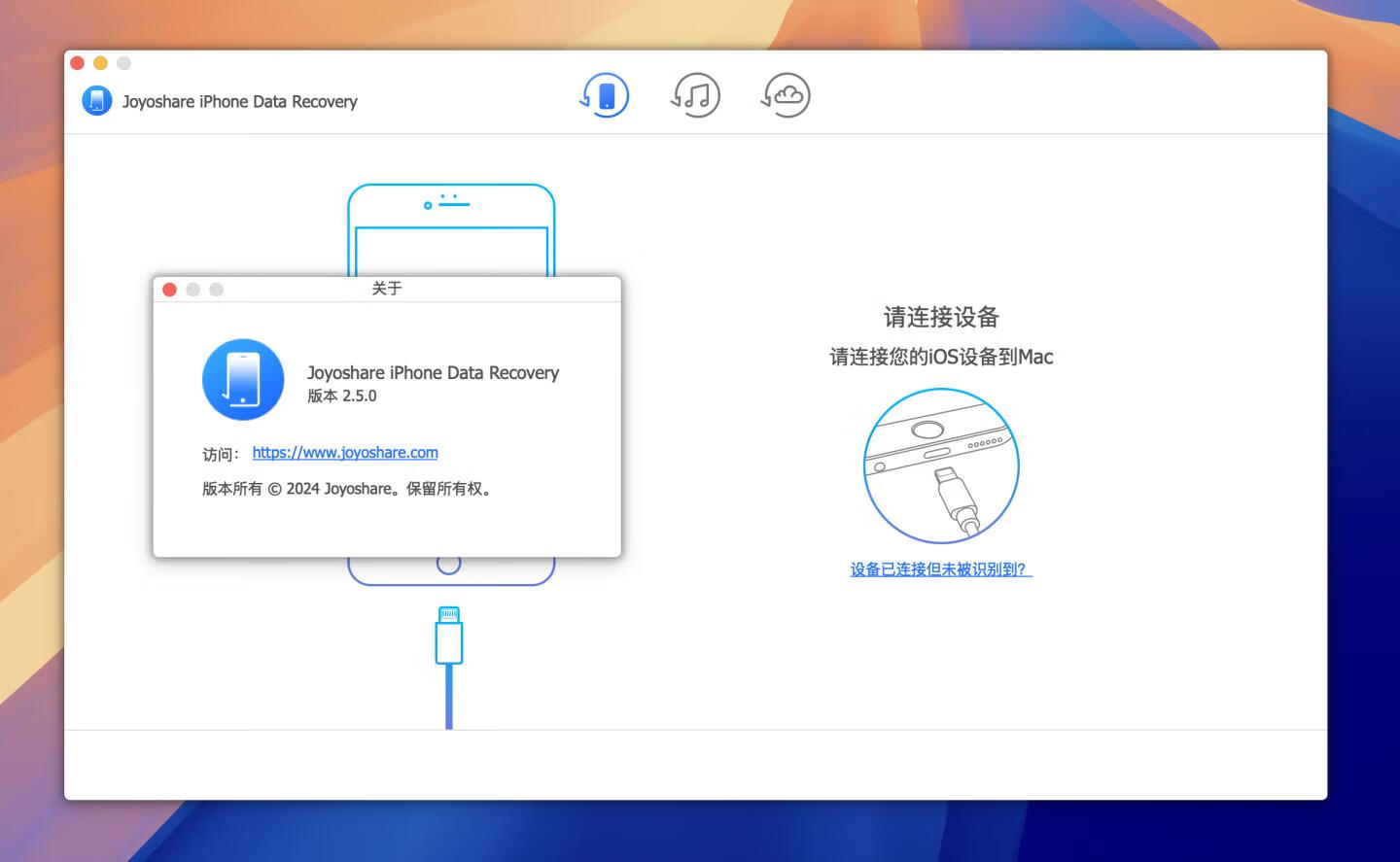Screen dimensions: 1400x862
Task: Click 'Joyoshare iPhone Data Recovery' name in About dialog
Action: (x=433, y=373)
